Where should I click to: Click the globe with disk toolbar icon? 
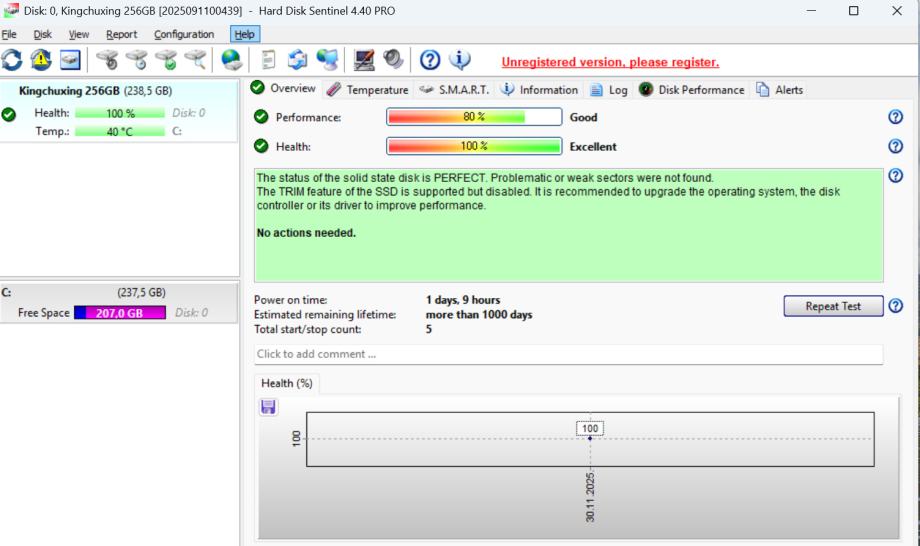(231, 60)
